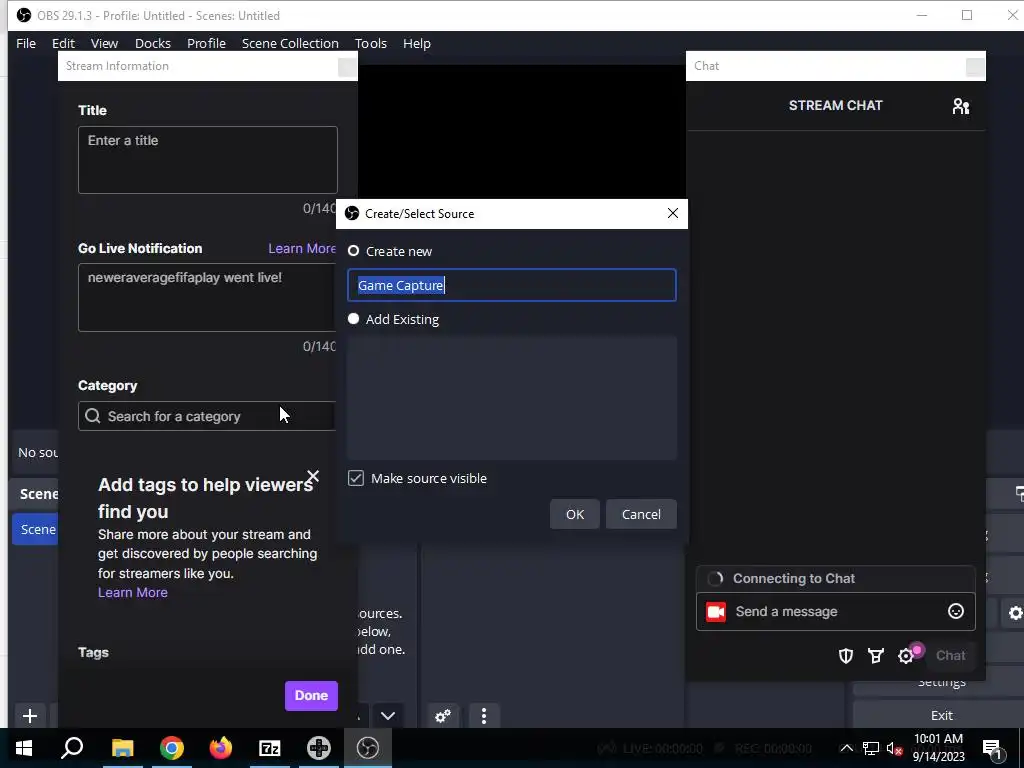Toggle the Chat dock float button
The height and width of the screenshot is (768, 1024).
[975, 67]
